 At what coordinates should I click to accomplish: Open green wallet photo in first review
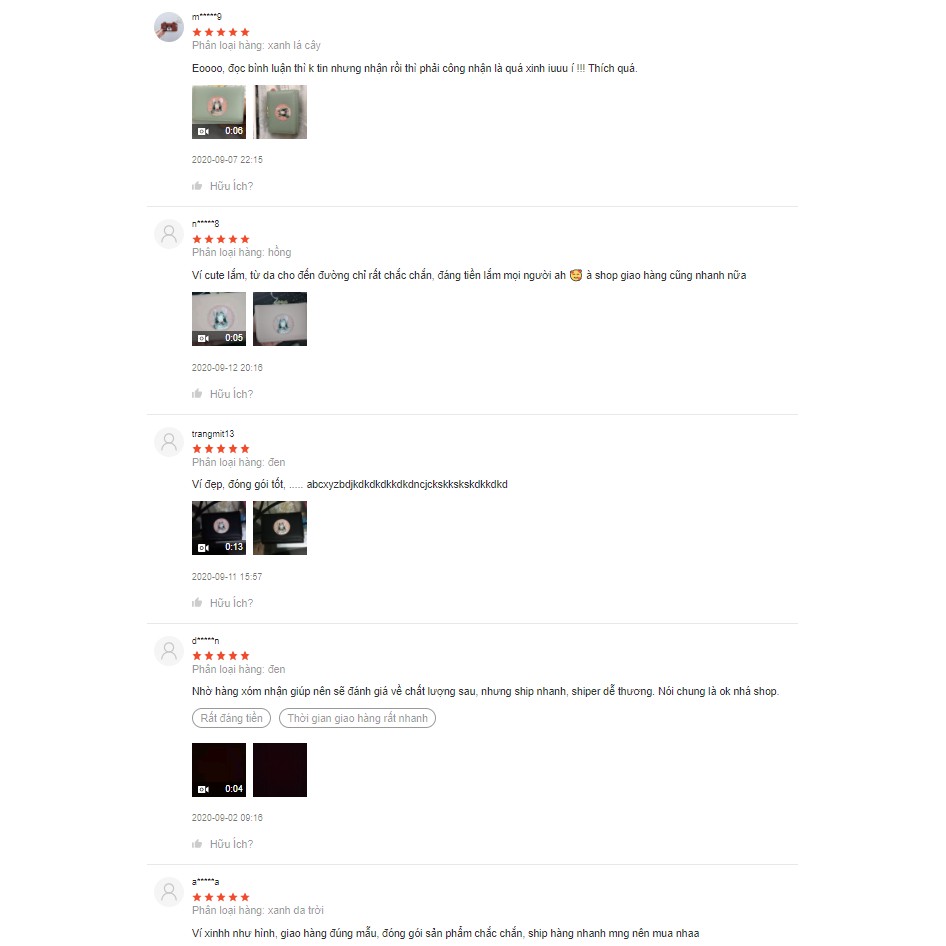pyautogui.click(x=280, y=112)
